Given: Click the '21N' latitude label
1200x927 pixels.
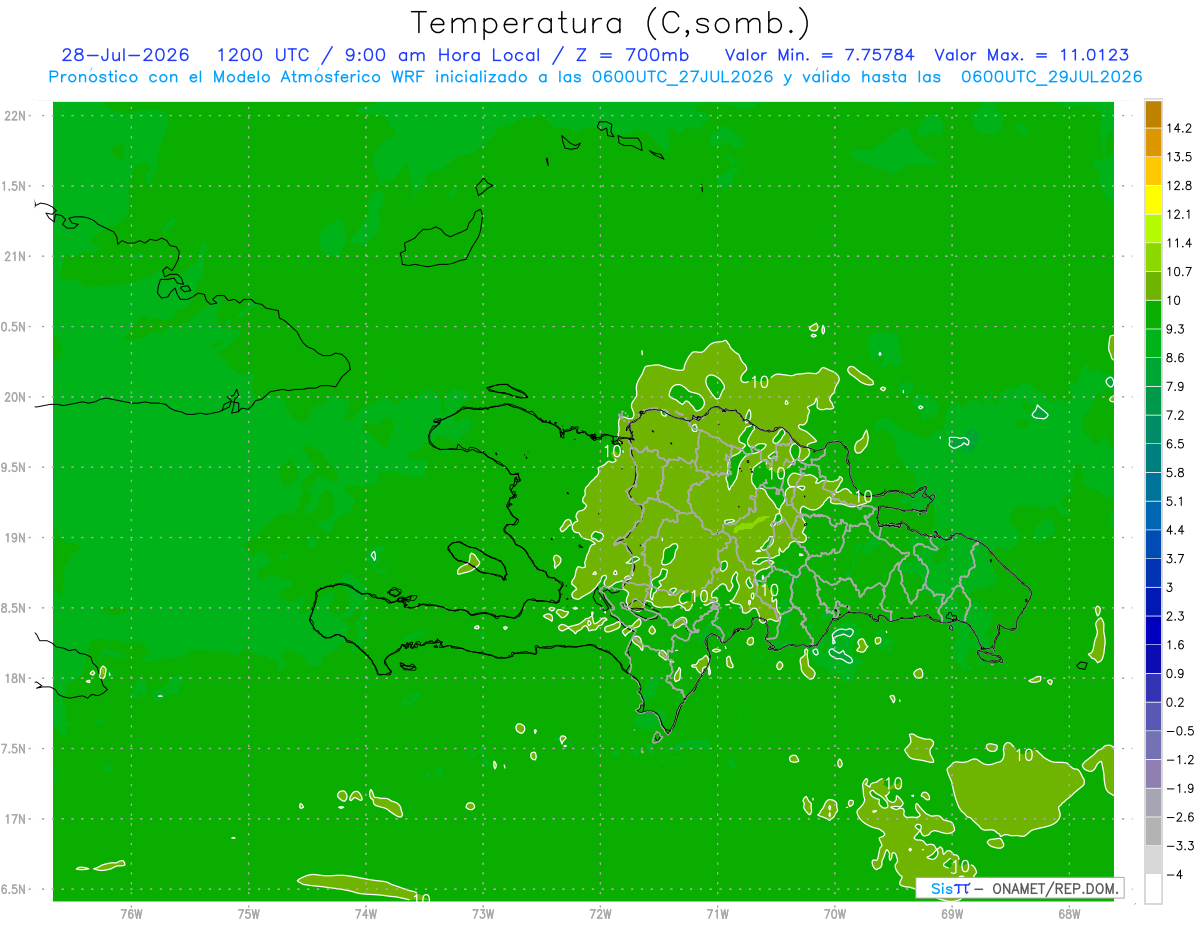Looking at the screenshot, I should point(16,256).
